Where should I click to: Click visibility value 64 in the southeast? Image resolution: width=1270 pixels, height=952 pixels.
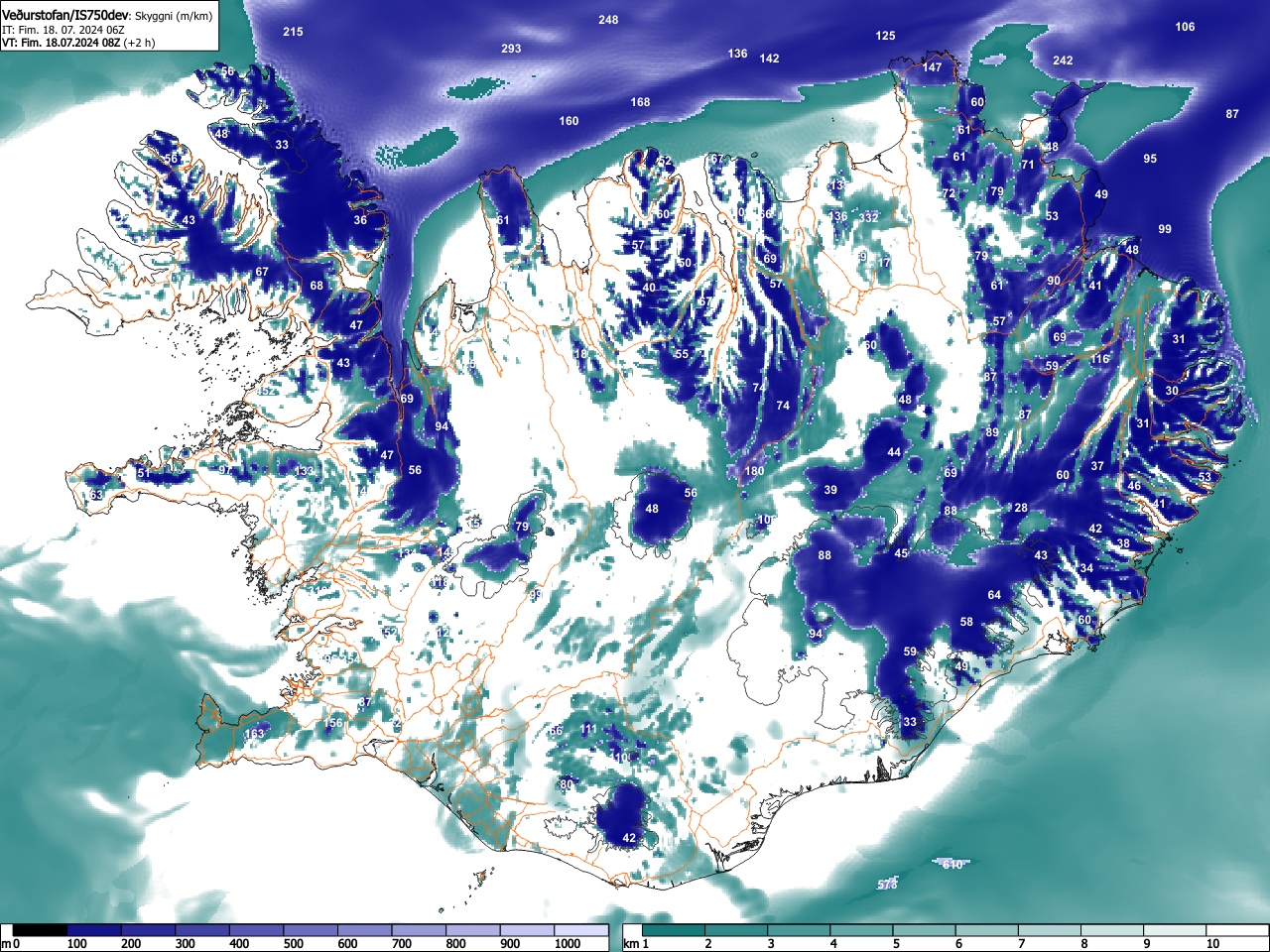click(x=994, y=595)
